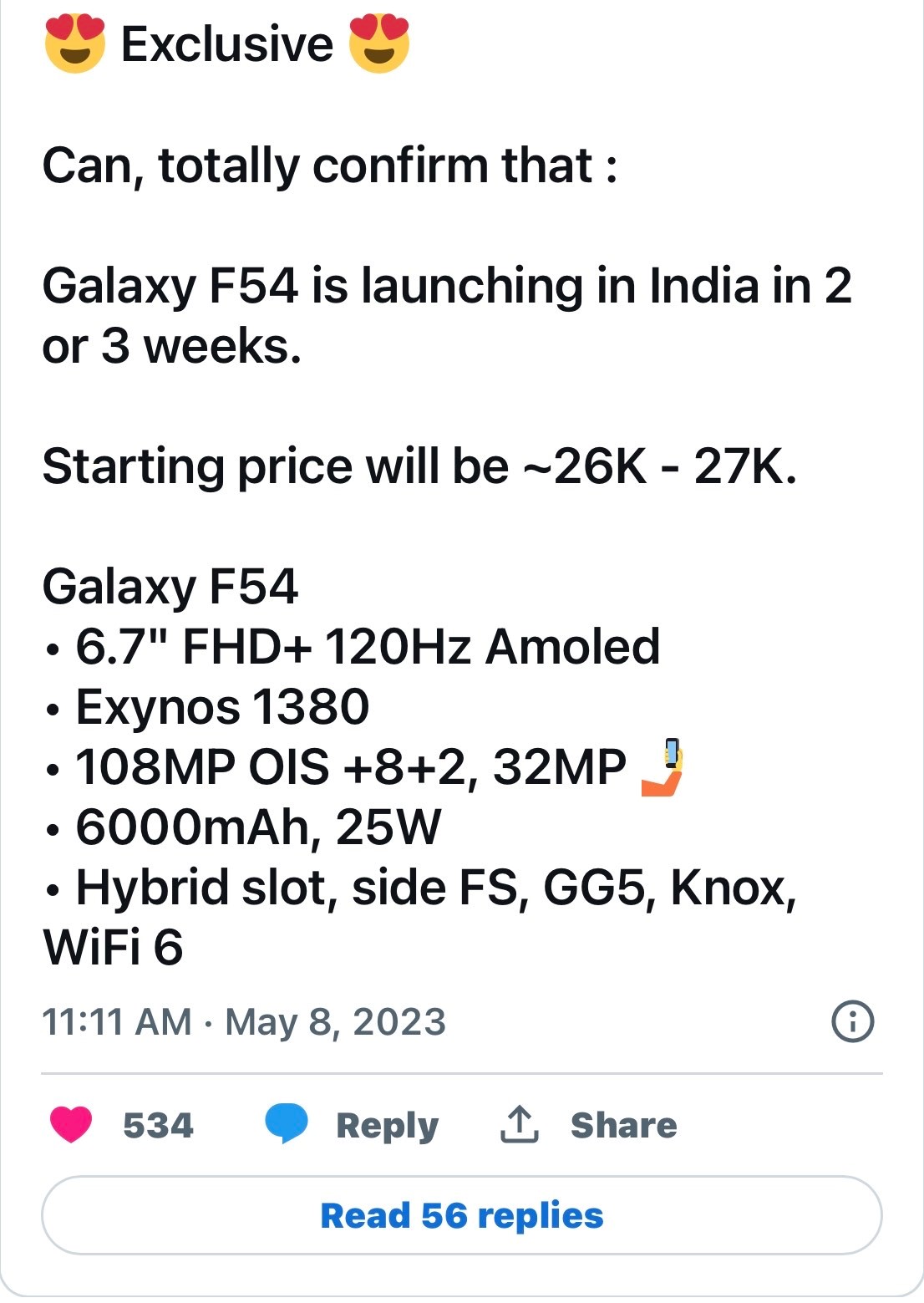Screen dimensions: 924x1303
Task: Open the 11:11 AM May 8, 2023 timestamp
Action: click(244, 1022)
